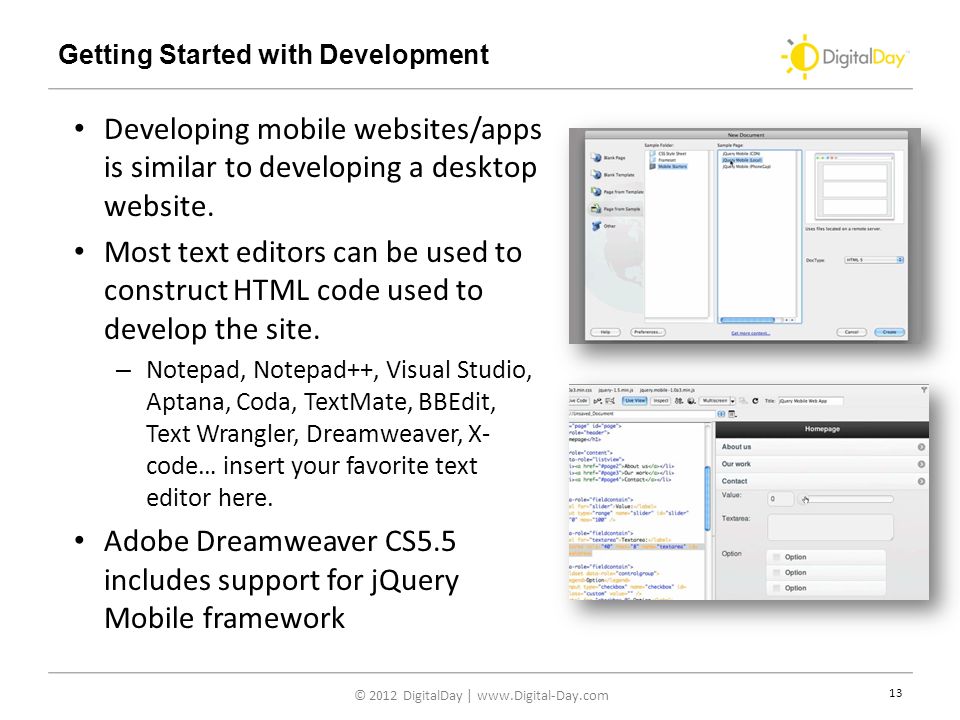Click the Unsaved_Document address field
The width and height of the screenshot is (960, 720).
(x=641, y=414)
